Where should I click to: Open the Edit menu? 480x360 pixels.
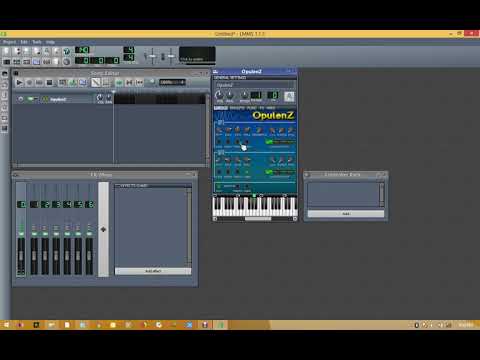[24, 42]
